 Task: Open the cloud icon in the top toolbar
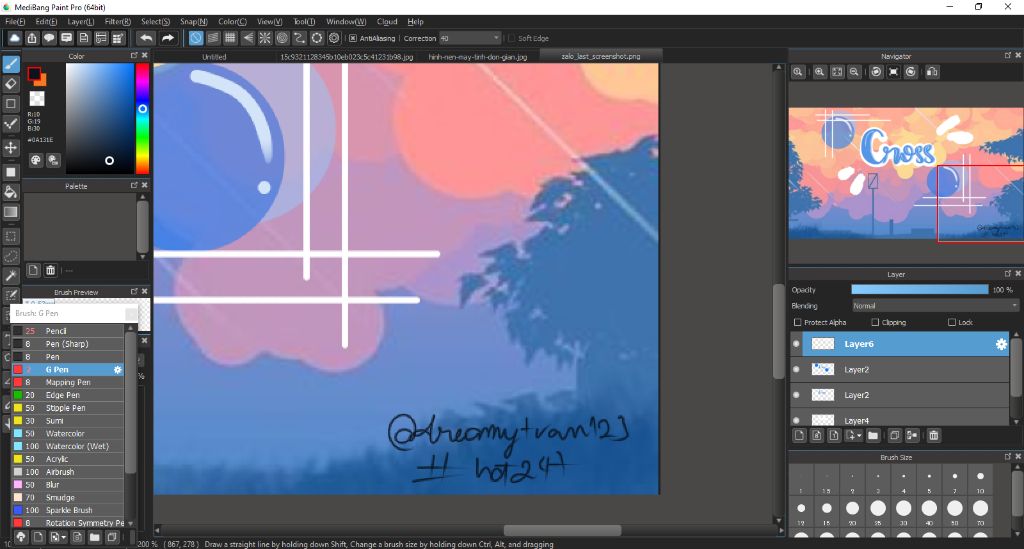click(14, 38)
